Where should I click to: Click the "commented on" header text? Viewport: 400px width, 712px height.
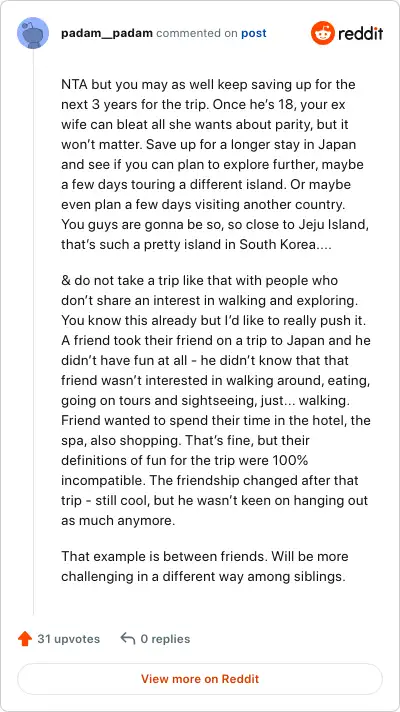click(x=197, y=34)
